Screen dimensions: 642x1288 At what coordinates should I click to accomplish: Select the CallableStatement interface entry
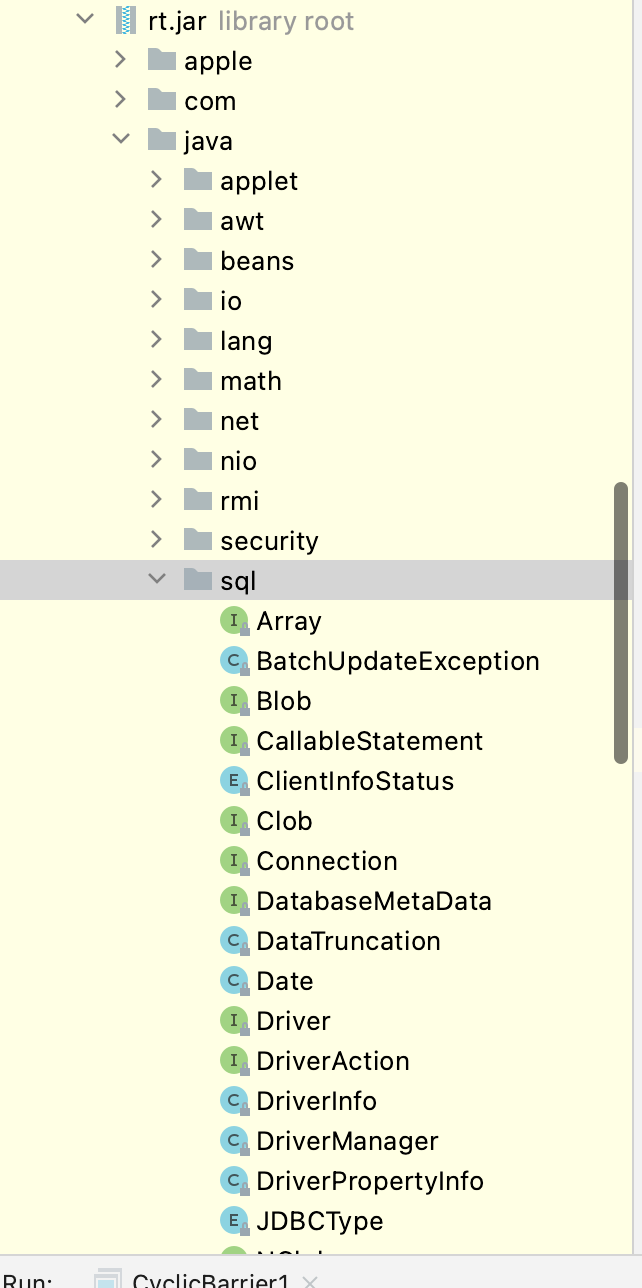[x=369, y=741]
